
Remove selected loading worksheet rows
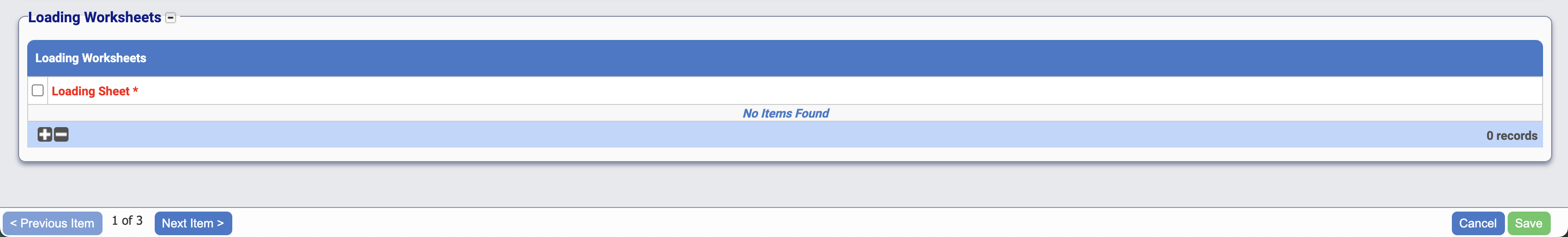pyautogui.click(x=62, y=135)
